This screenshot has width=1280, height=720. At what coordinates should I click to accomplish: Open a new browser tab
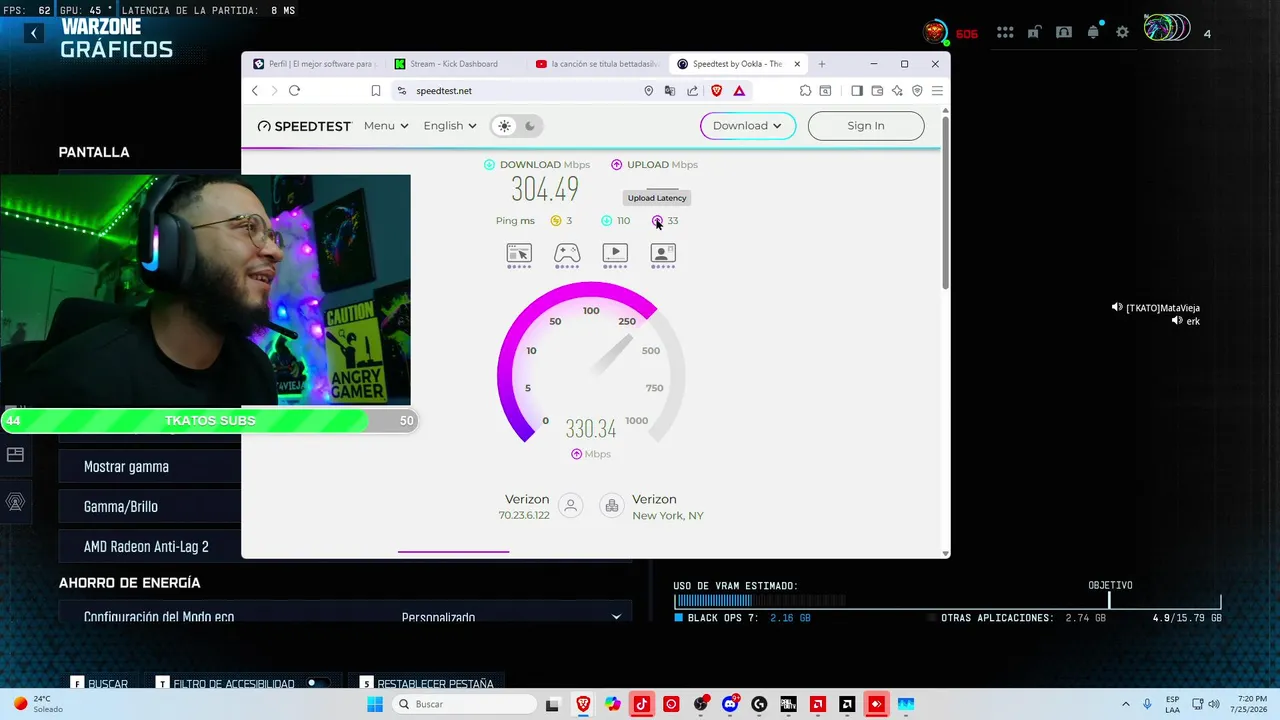822,64
